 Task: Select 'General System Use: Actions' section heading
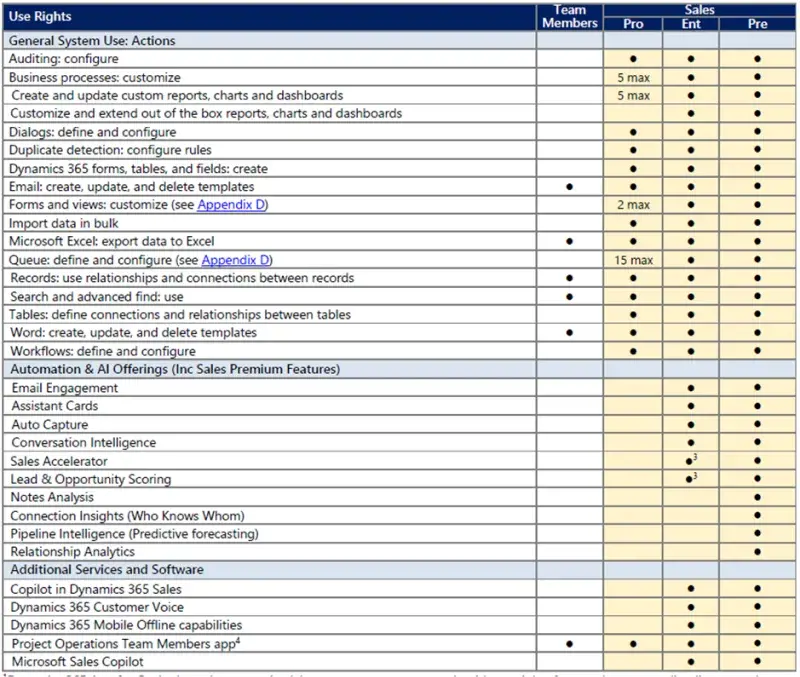92,41
